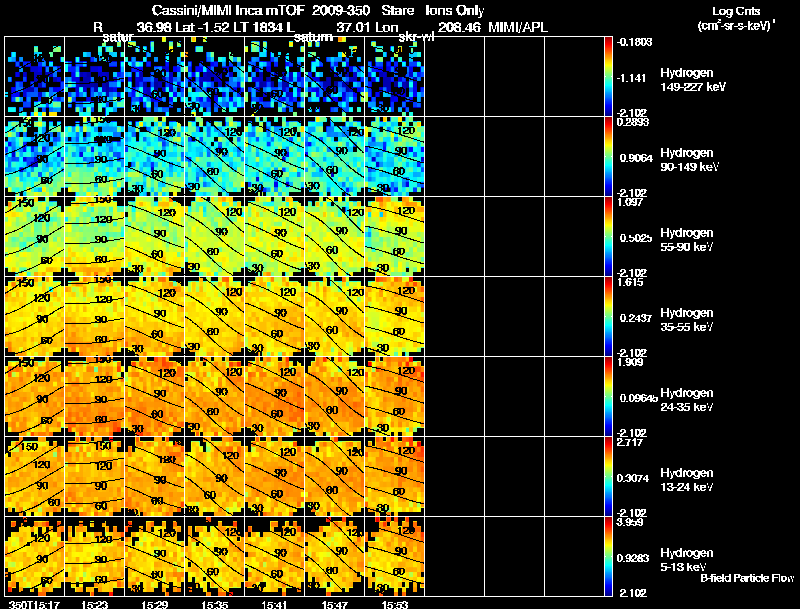This screenshot has width=800, height=609.
Task: Click the '350T15:17' time label
Action: click(34, 604)
